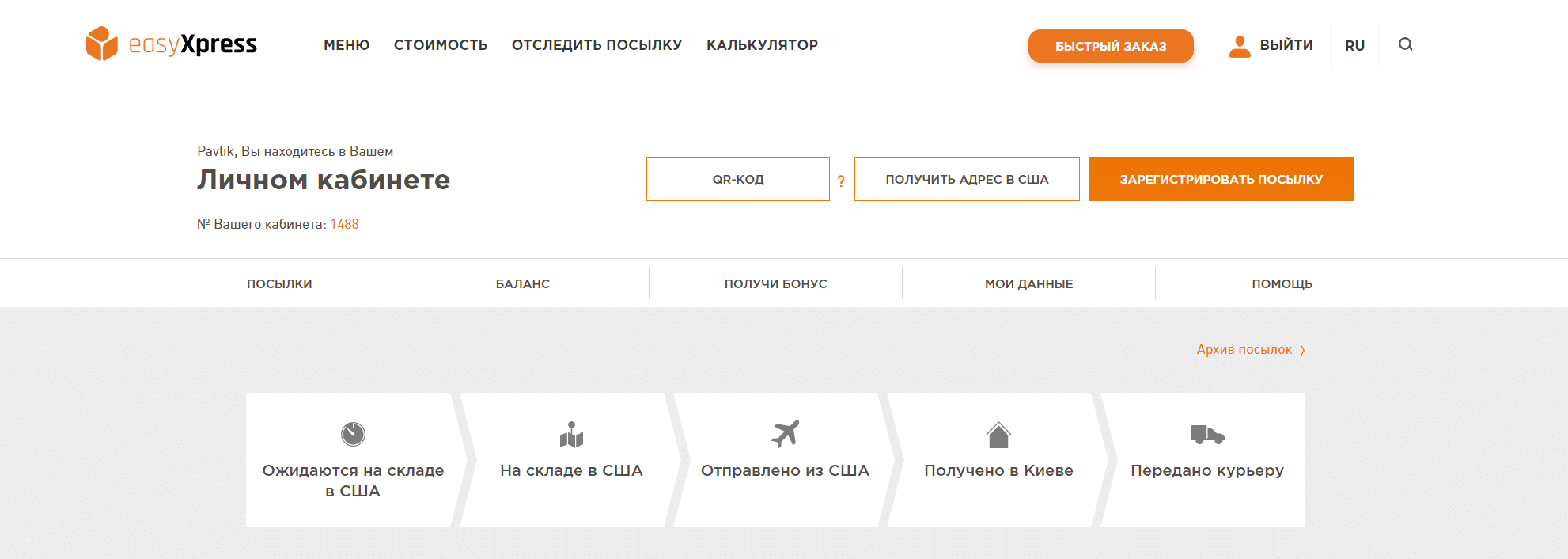
Task: Click the user profile icon
Action: pos(1240,46)
